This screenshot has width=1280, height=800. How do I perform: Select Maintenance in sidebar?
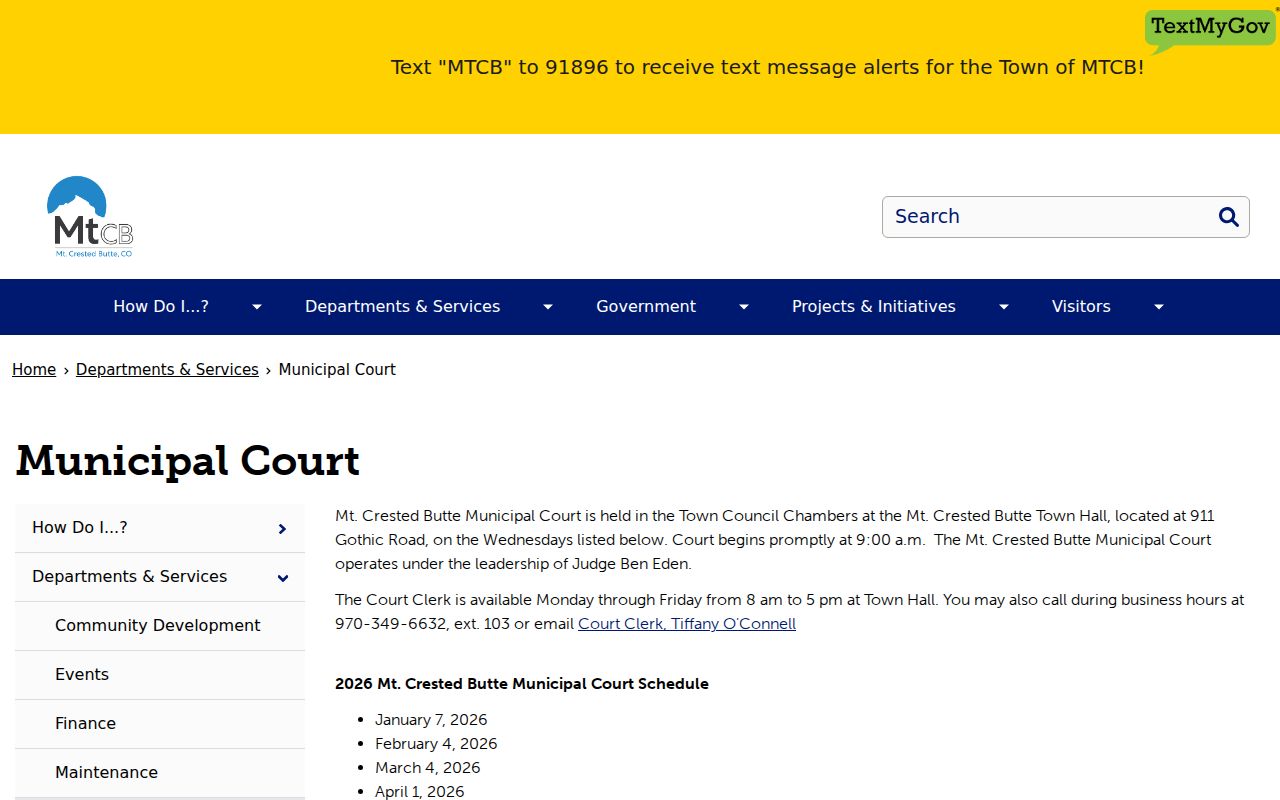pos(160,773)
